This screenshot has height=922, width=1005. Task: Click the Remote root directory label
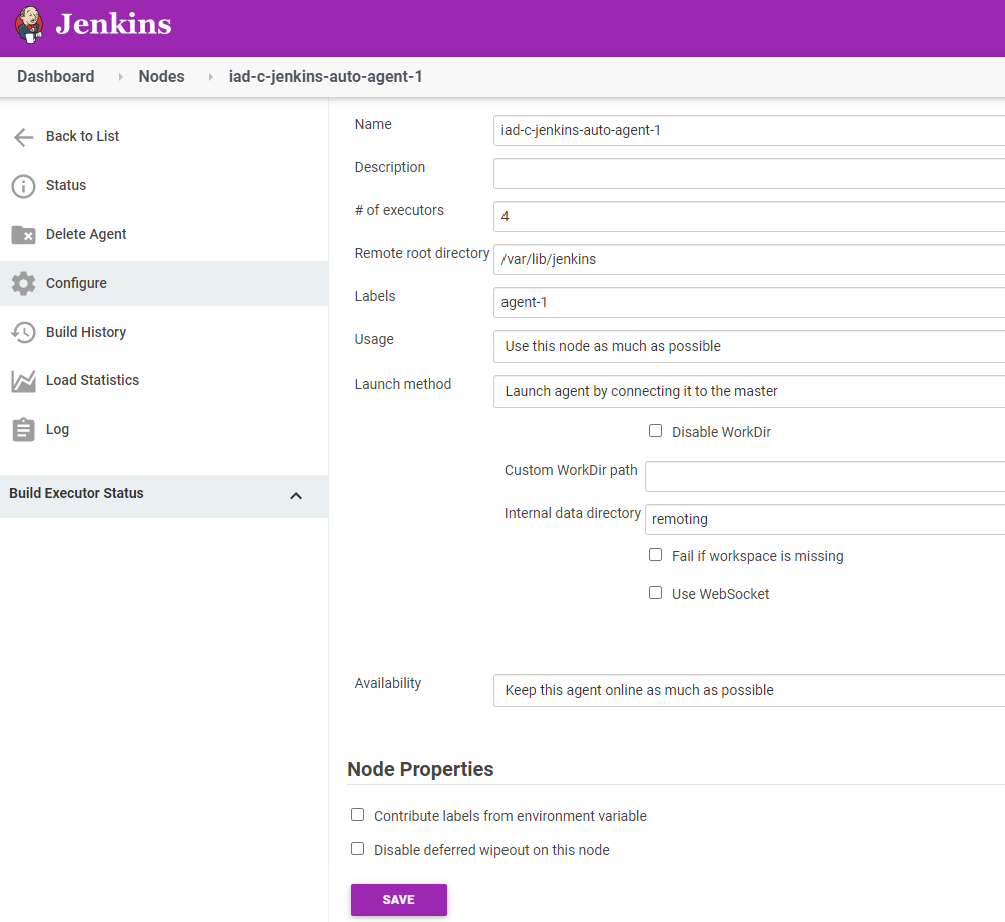click(x=422, y=253)
